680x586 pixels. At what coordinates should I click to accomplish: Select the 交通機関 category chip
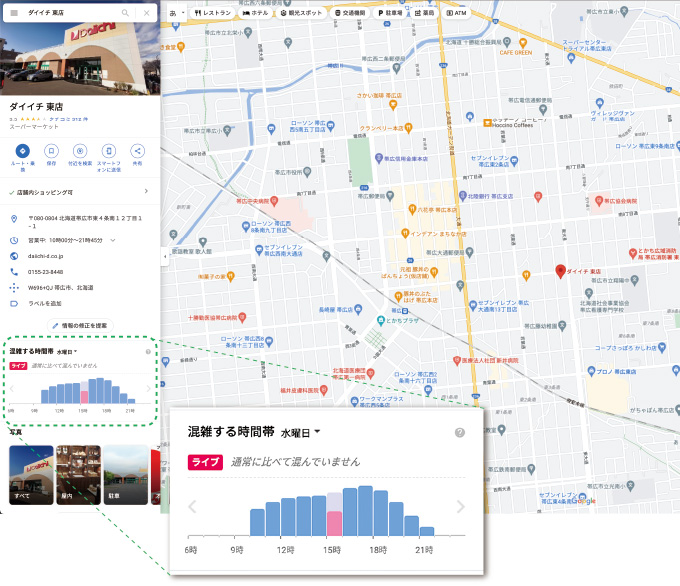pos(350,13)
